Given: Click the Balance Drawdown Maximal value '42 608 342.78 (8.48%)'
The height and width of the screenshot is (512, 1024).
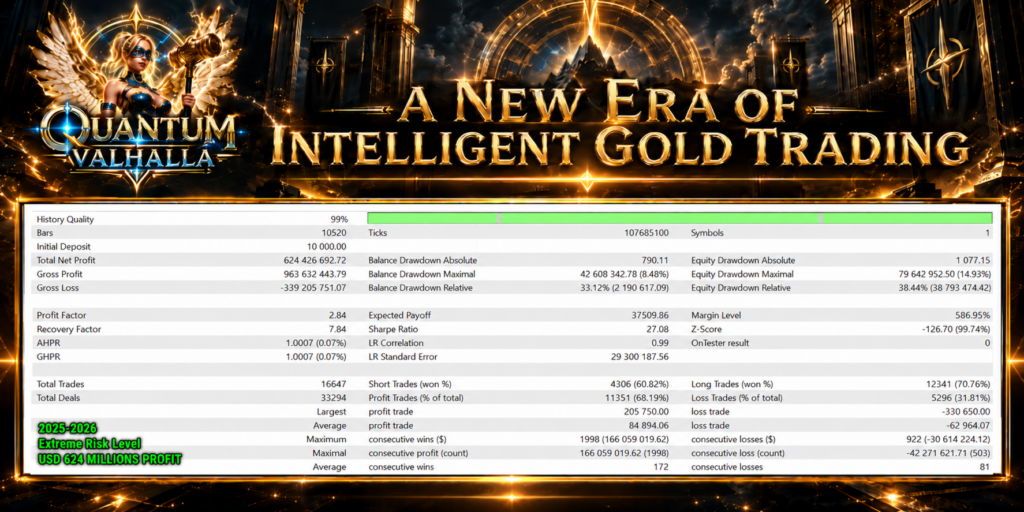Looking at the screenshot, I should pos(624,274).
